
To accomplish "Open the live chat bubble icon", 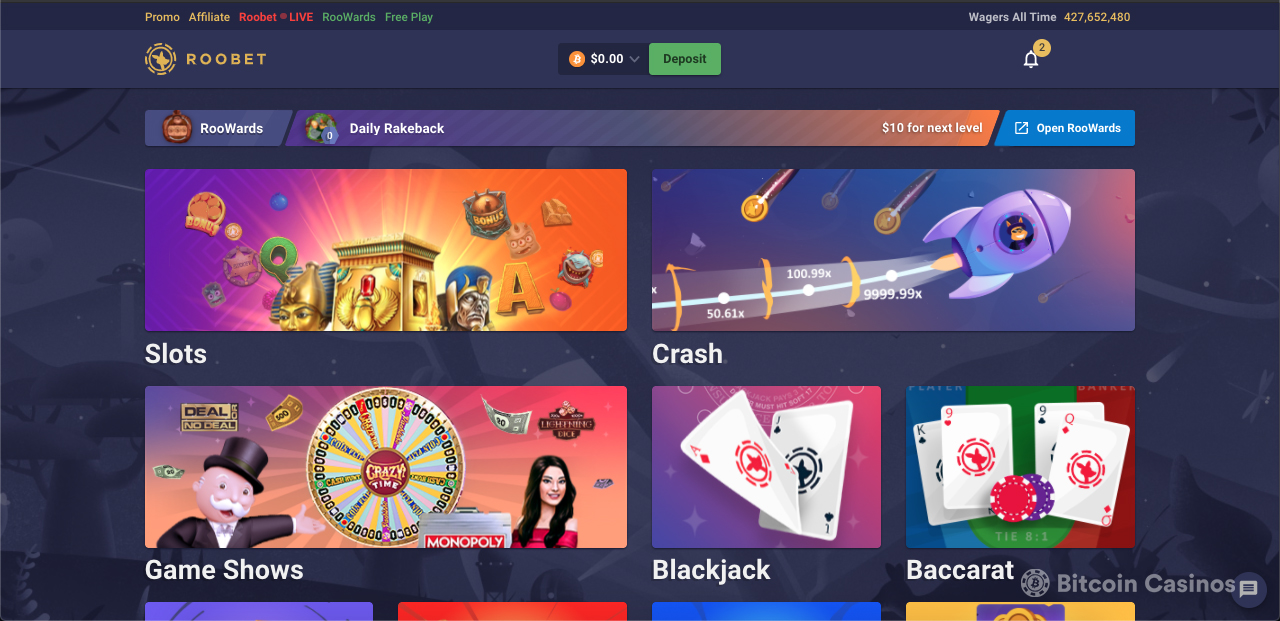I will (x=1248, y=590).
